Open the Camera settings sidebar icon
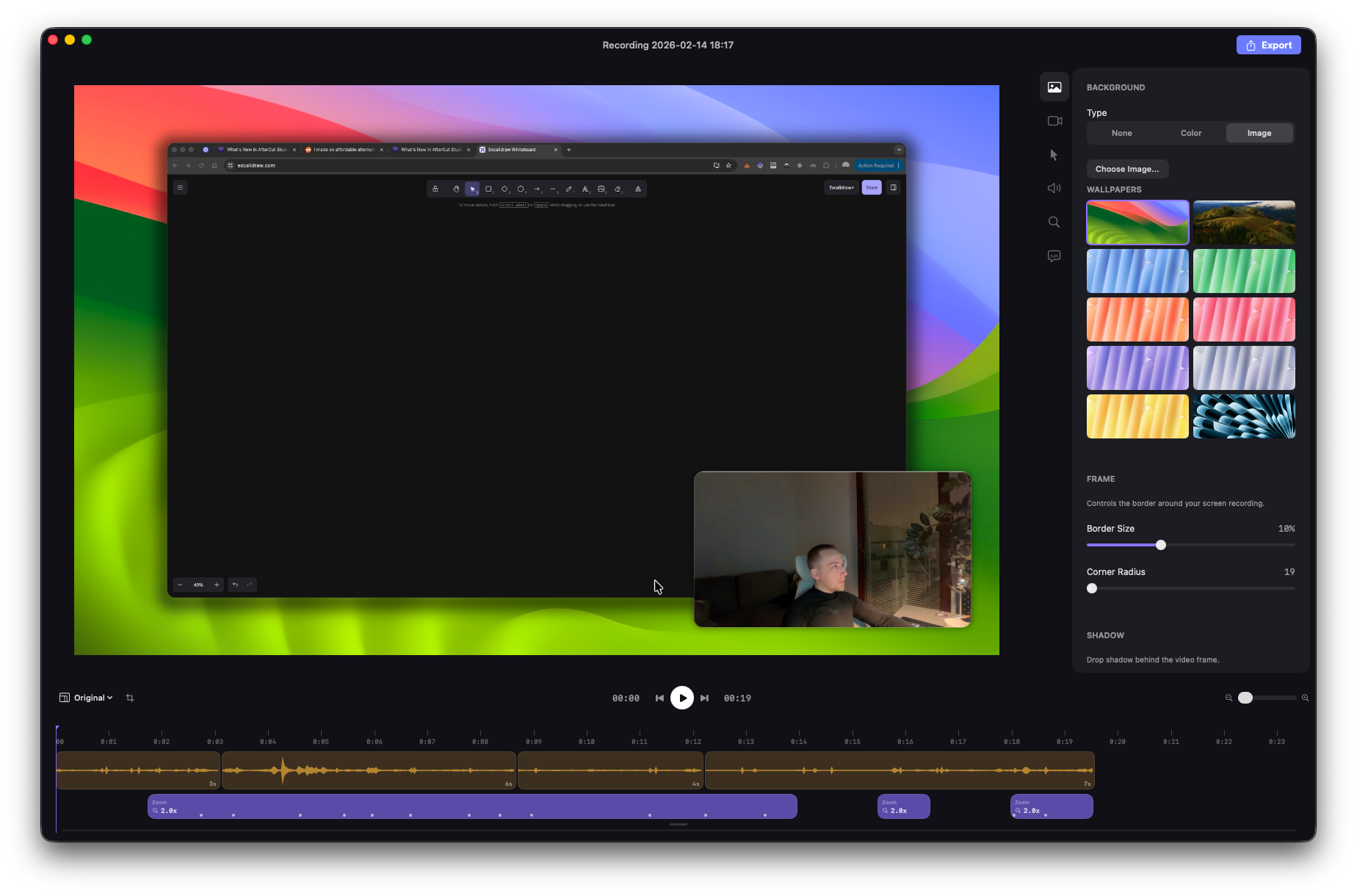The width and height of the screenshot is (1357, 896). pos(1054,121)
